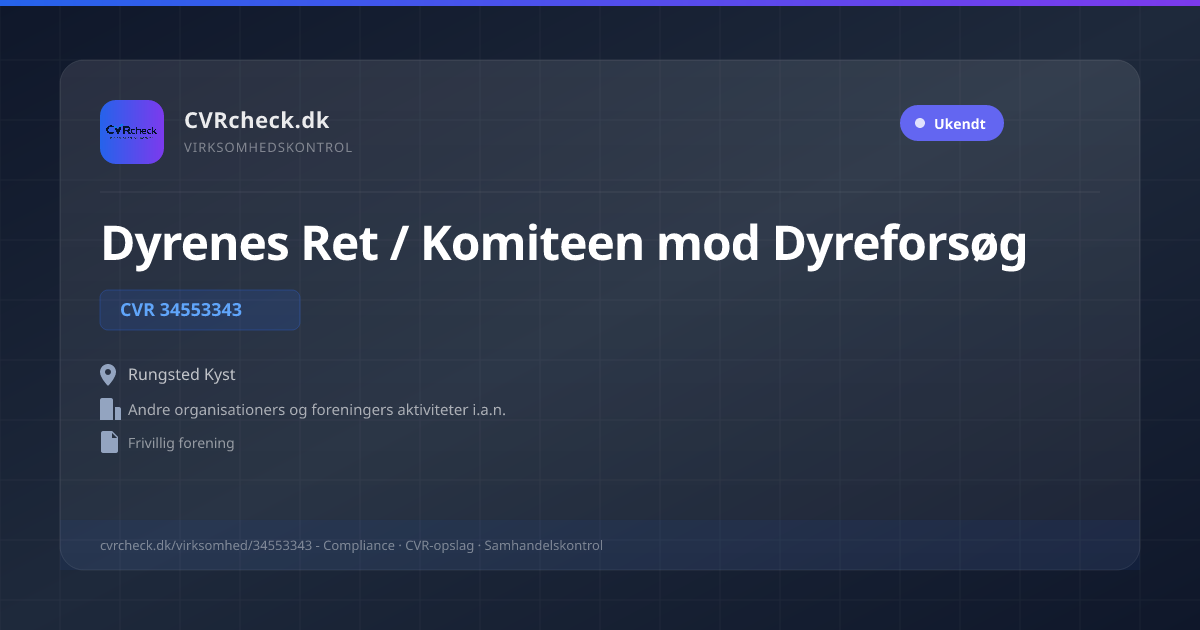Image resolution: width=1200 pixels, height=630 pixels.
Task: Click the Frivillig forening company type text
Action: (x=181, y=443)
